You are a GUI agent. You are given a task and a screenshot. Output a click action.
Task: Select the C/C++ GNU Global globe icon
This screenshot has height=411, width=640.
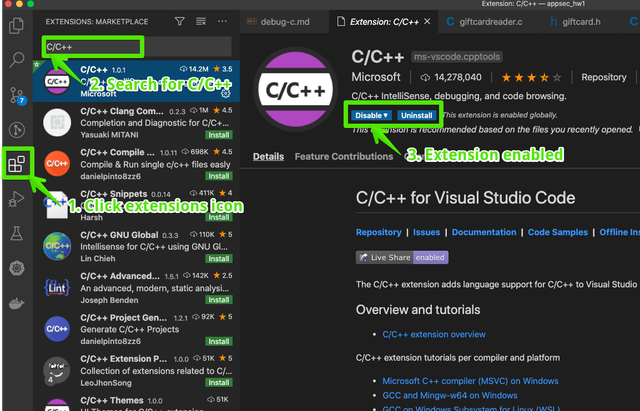(x=57, y=246)
